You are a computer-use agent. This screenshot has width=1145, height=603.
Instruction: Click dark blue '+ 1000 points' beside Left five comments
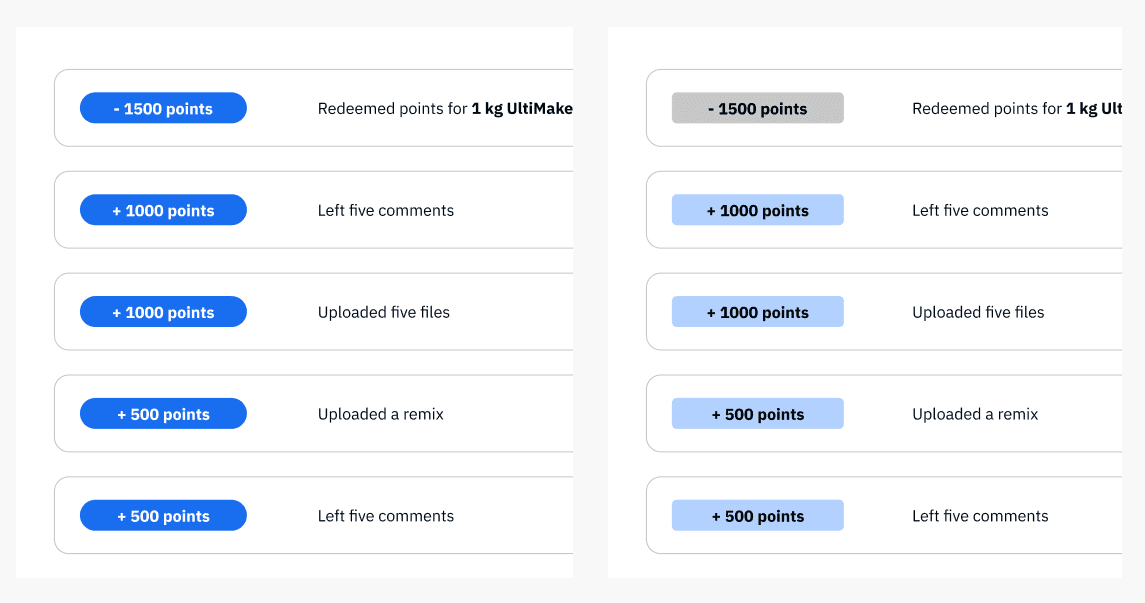163,210
